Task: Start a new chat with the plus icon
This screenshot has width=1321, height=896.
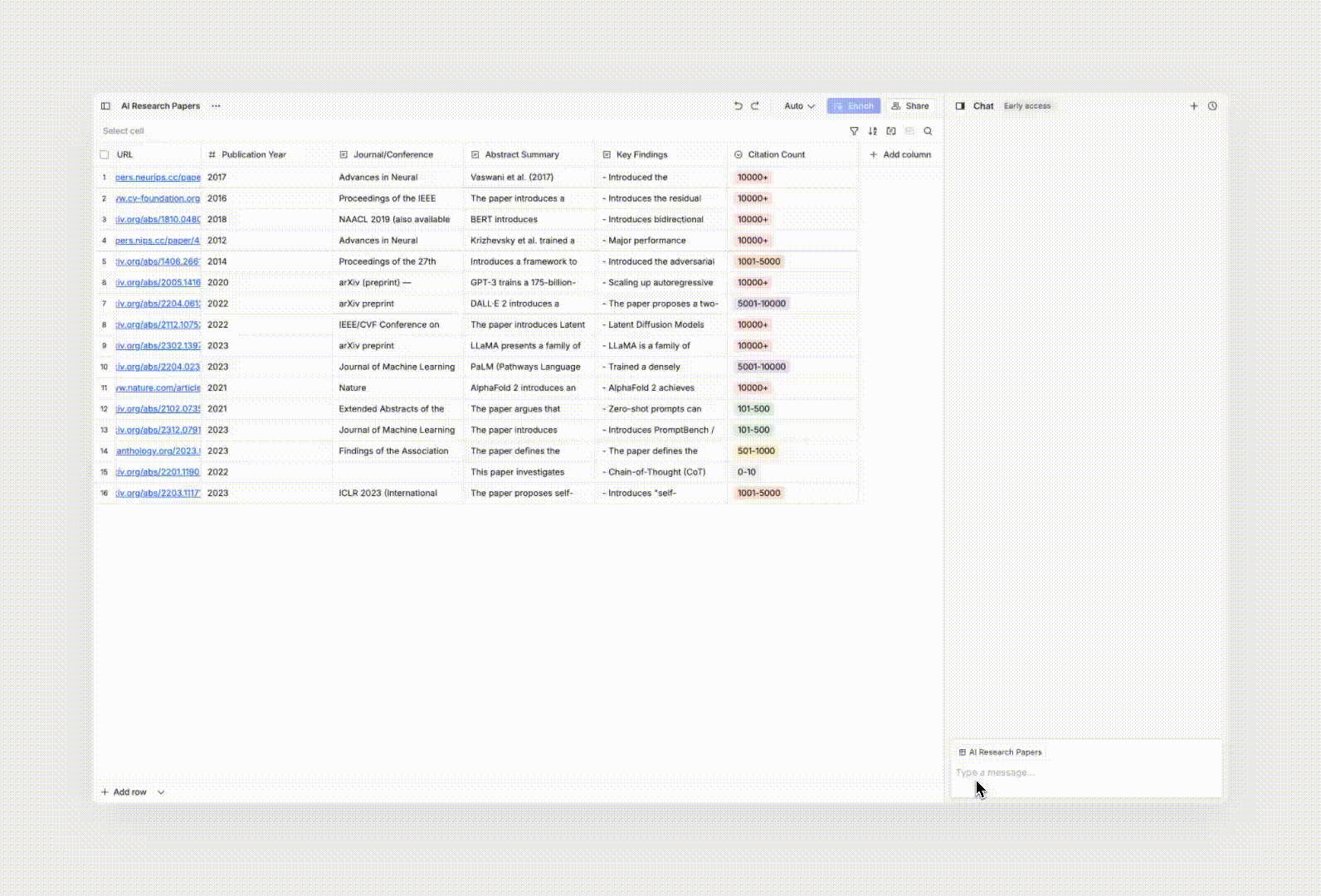Action: click(1194, 106)
